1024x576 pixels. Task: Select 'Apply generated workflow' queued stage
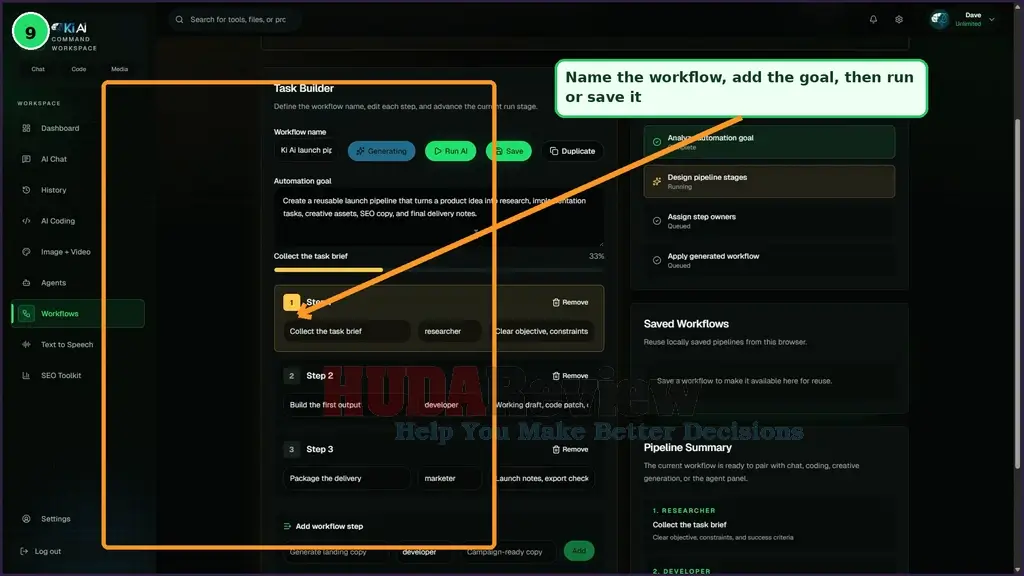[769, 260]
